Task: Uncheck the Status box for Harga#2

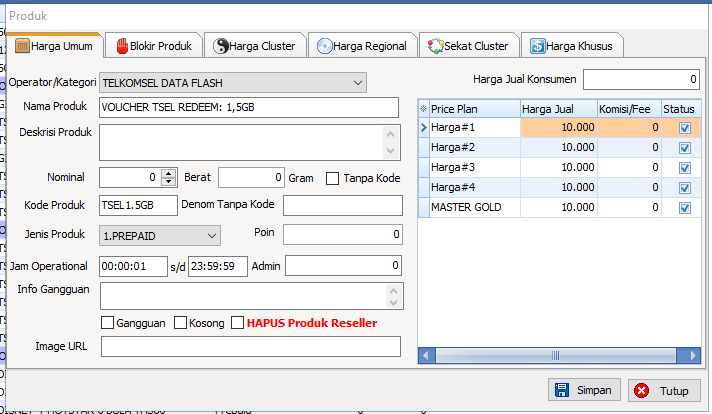Action: pyautogui.click(x=685, y=148)
